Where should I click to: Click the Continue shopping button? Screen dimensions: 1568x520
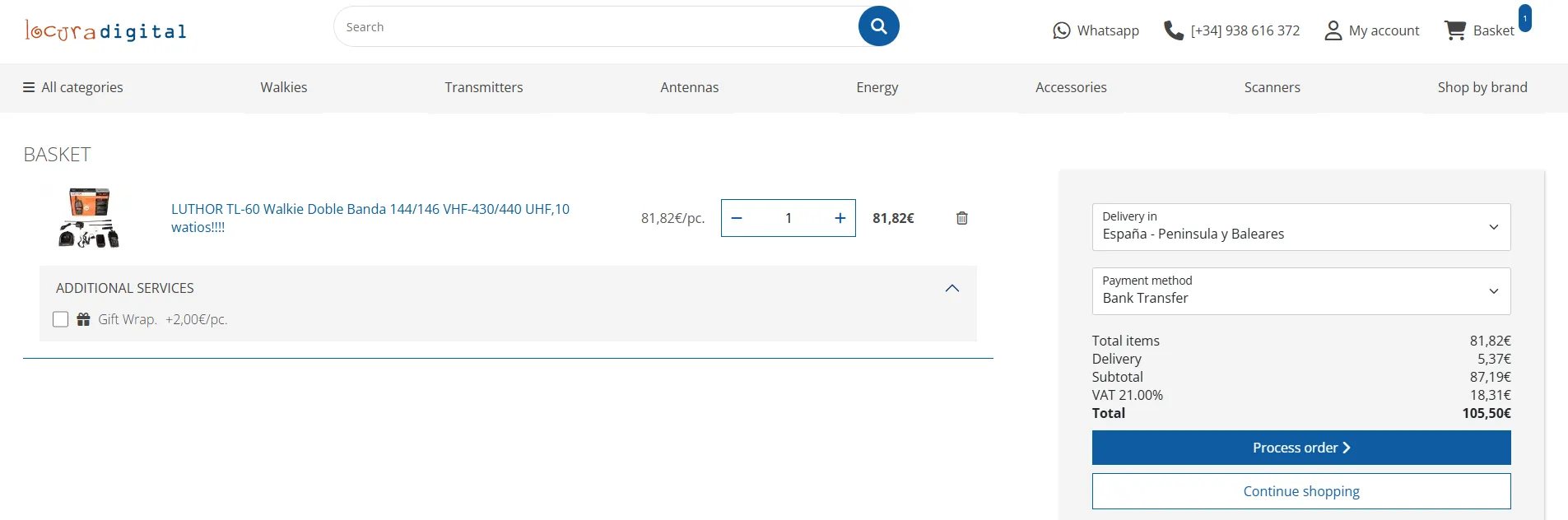point(1300,490)
